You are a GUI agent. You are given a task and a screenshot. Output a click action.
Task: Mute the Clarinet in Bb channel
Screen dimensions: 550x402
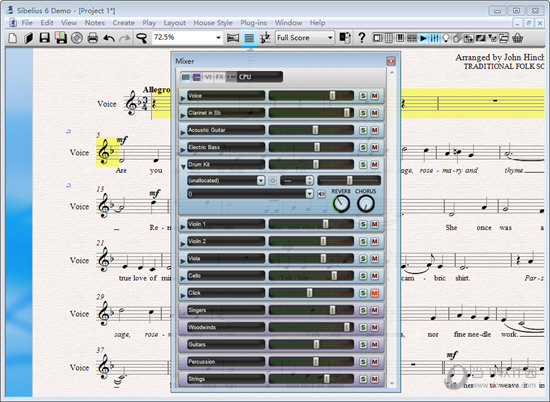(375, 113)
